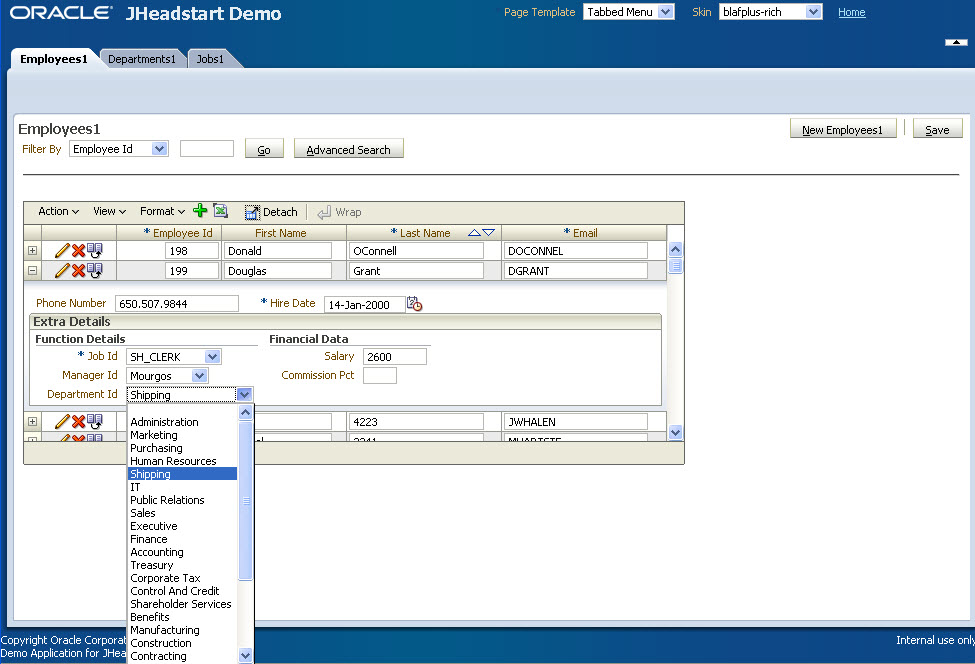Click the New Employees1 button

pos(843,129)
